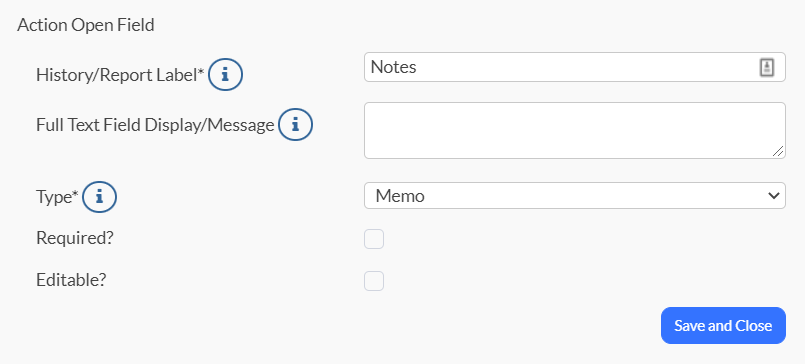
Task: Click the resize grip on the message textarea
Action: 778,150
